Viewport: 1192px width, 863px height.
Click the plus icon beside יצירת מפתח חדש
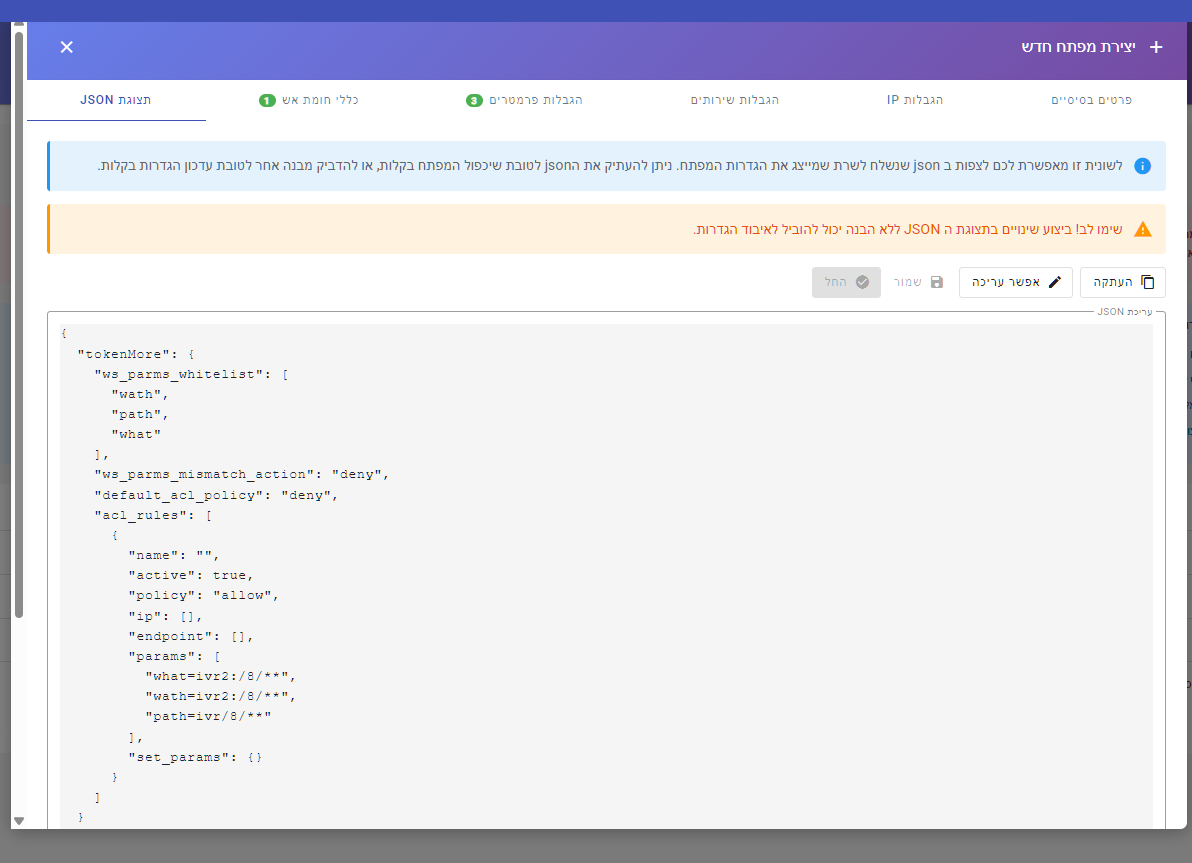(1156, 47)
